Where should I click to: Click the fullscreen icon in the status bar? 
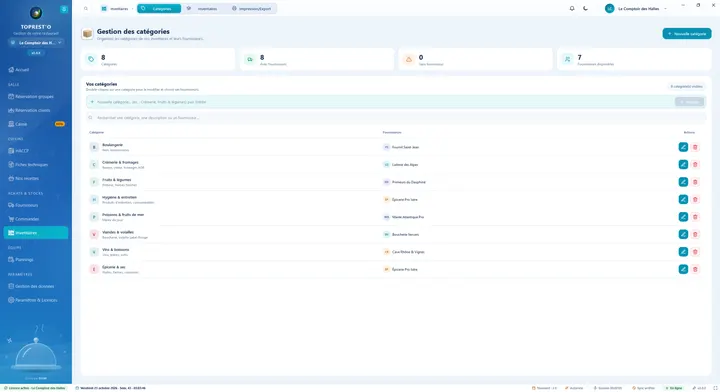pos(714,388)
